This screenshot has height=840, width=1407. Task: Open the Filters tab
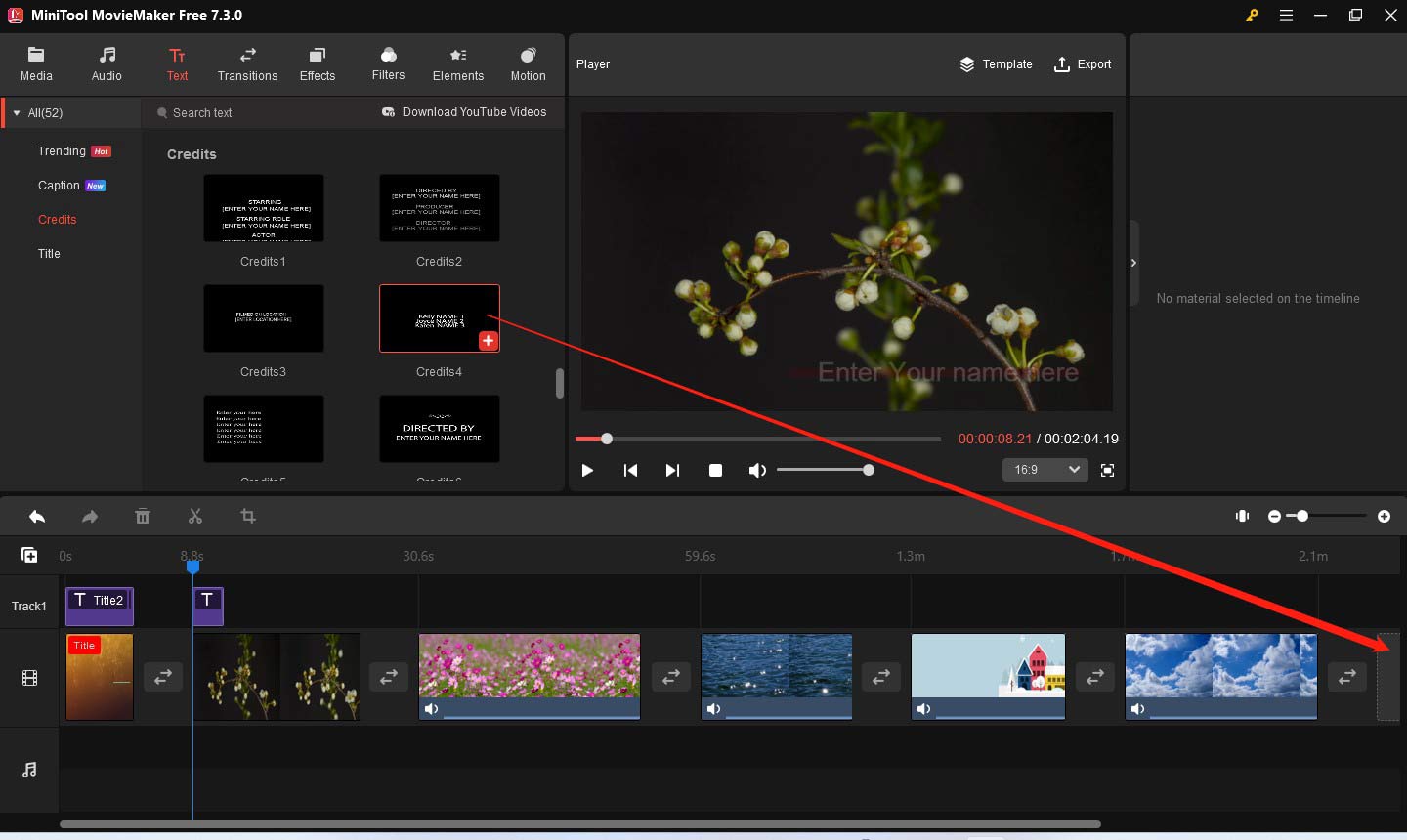(388, 64)
